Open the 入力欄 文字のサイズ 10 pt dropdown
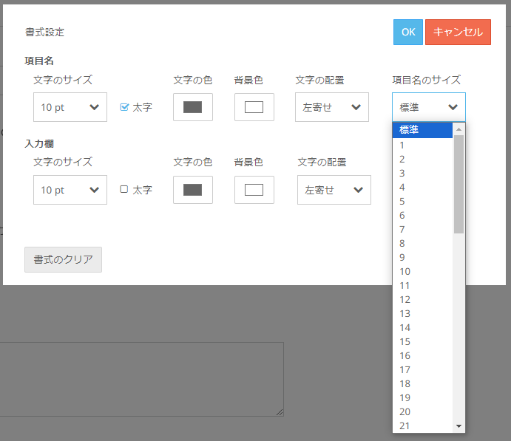Image resolution: width=511 pixels, height=441 pixels. point(70,190)
